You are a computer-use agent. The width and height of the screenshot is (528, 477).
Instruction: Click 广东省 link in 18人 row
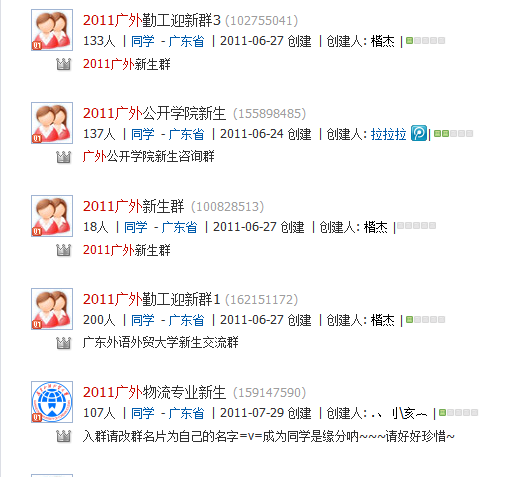click(179, 227)
